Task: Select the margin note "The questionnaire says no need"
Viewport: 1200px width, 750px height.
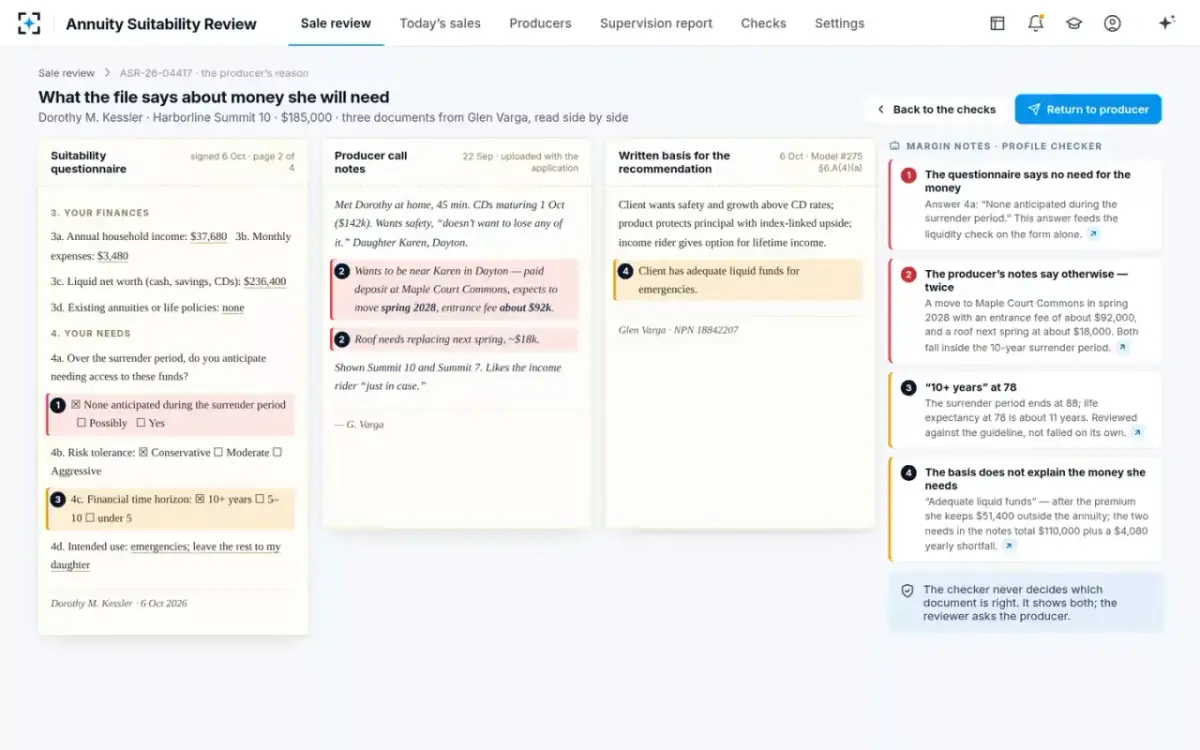Action: click(1025, 205)
